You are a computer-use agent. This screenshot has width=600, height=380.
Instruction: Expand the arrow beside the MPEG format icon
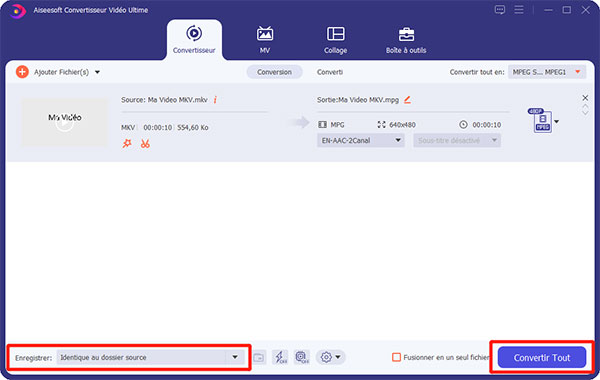(557, 122)
